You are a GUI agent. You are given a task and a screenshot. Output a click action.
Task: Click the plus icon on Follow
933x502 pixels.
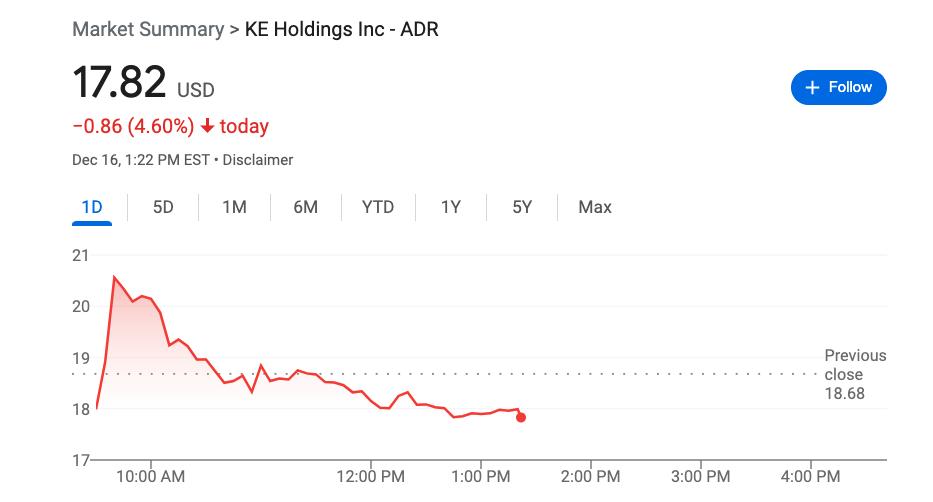coord(812,87)
